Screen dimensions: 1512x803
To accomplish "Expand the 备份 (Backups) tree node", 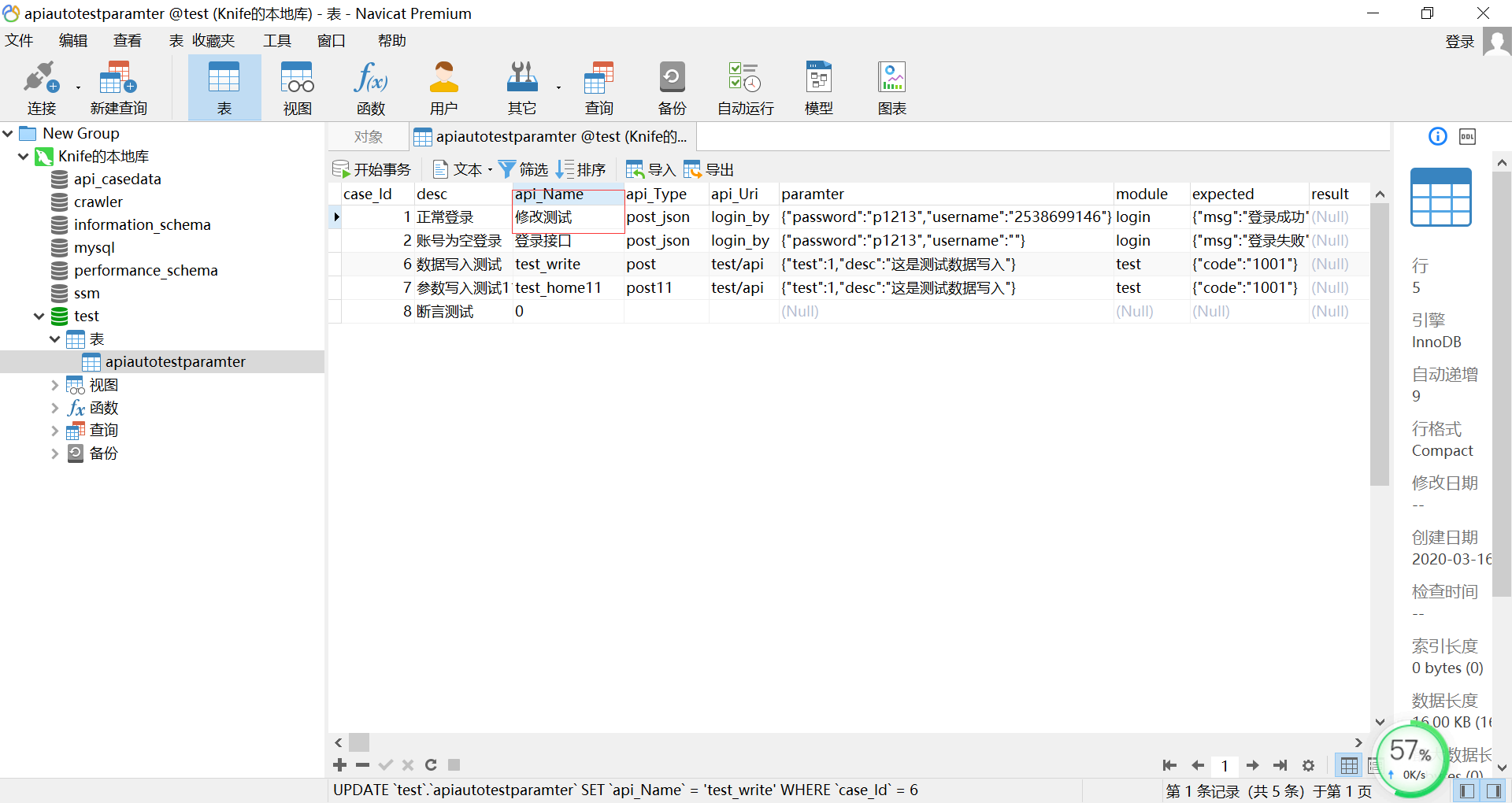I will click(x=54, y=453).
